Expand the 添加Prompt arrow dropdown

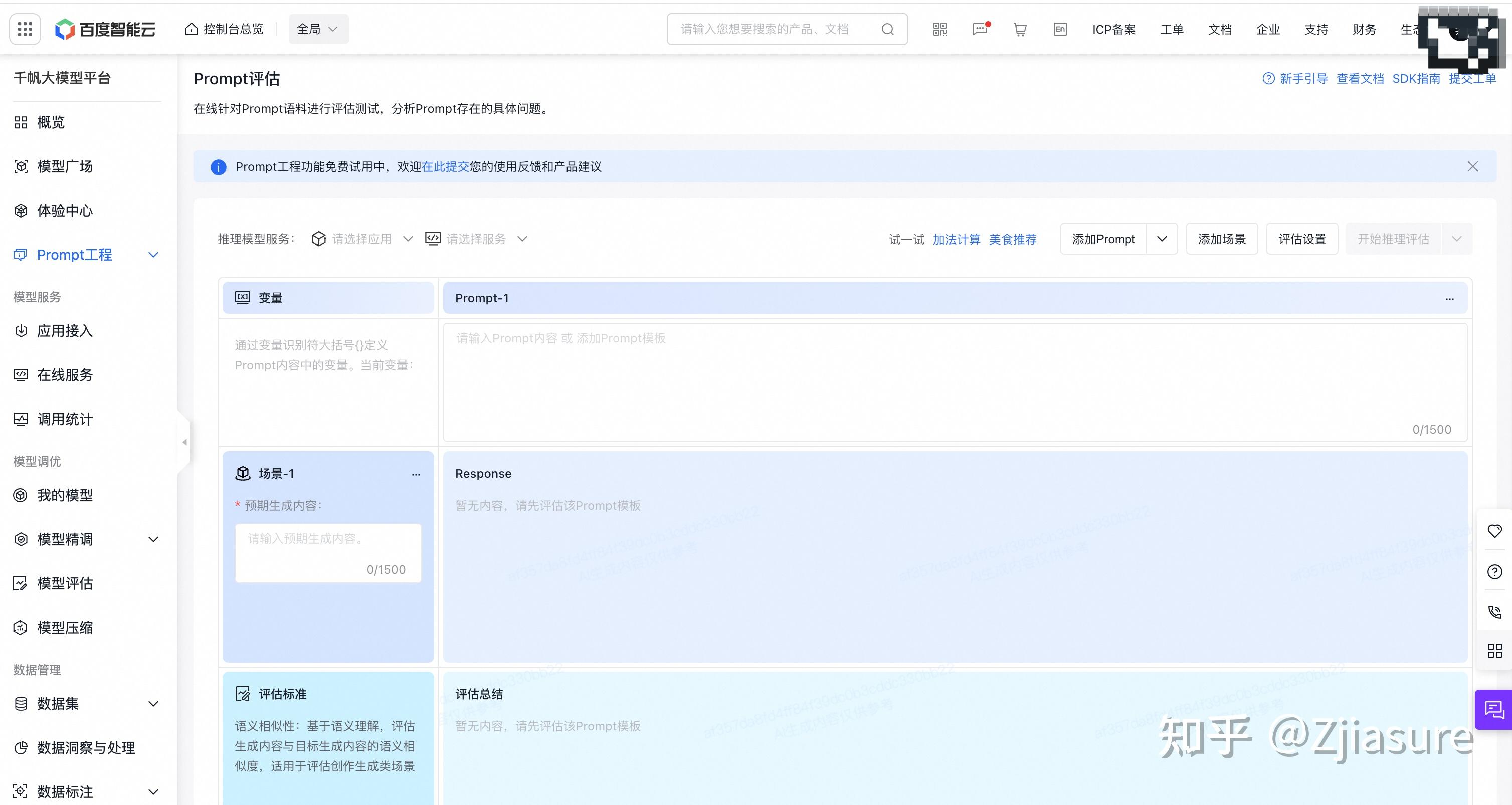tap(1162, 239)
